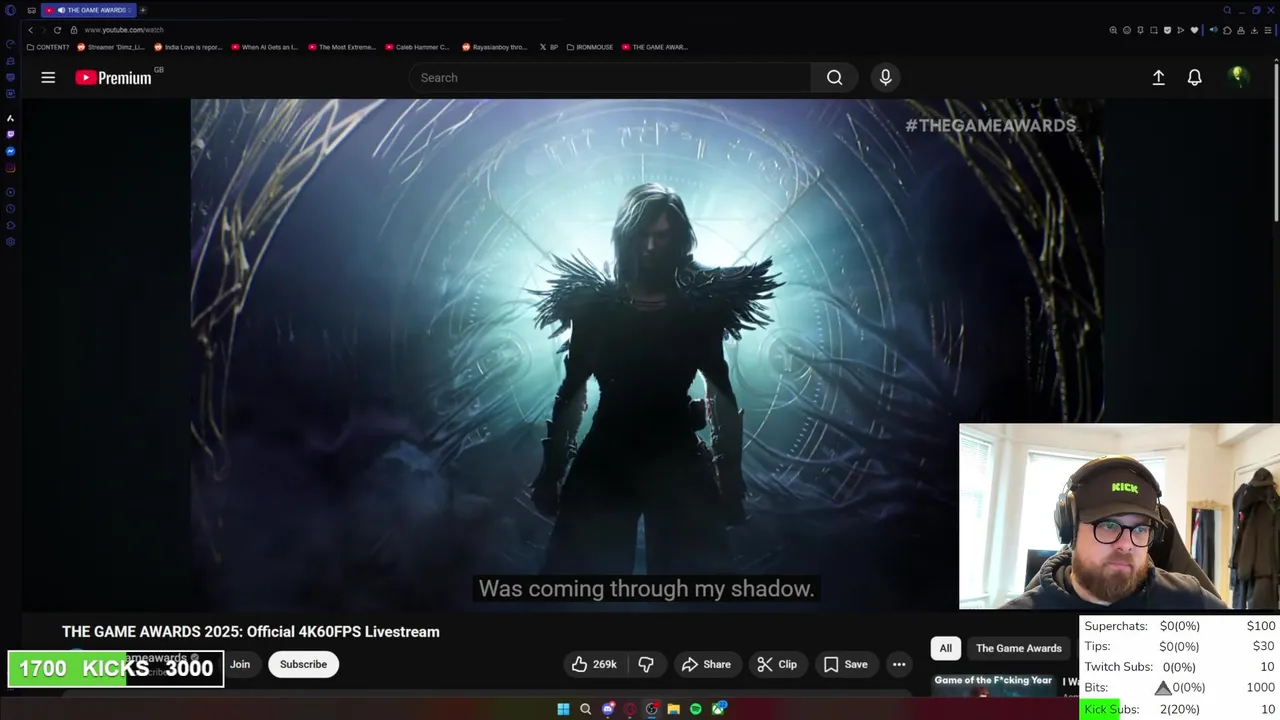Open the YouTube account avatar menu
The width and height of the screenshot is (1280, 720).
click(1238, 77)
